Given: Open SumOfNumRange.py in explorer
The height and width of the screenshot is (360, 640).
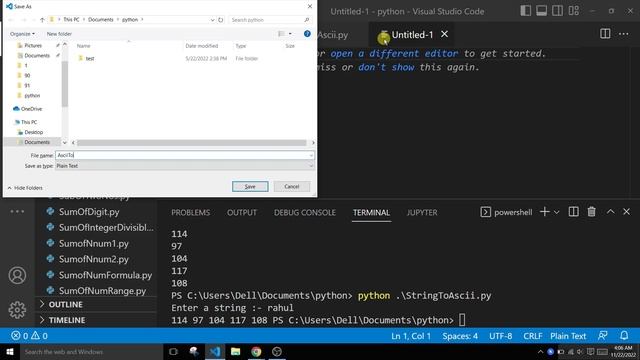Looking at the screenshot, I should point(102,291).
